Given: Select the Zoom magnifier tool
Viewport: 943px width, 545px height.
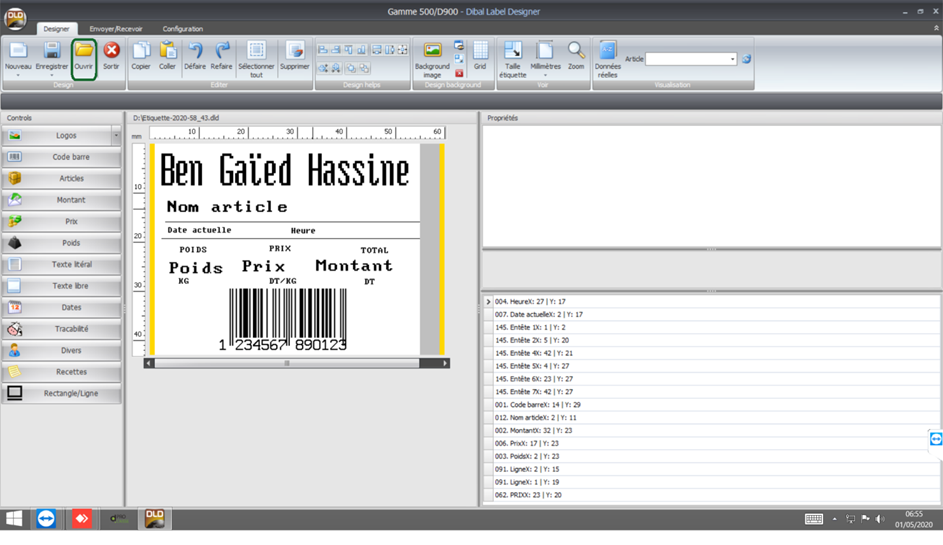Looking at the screenshot, I should coord(576,51).
